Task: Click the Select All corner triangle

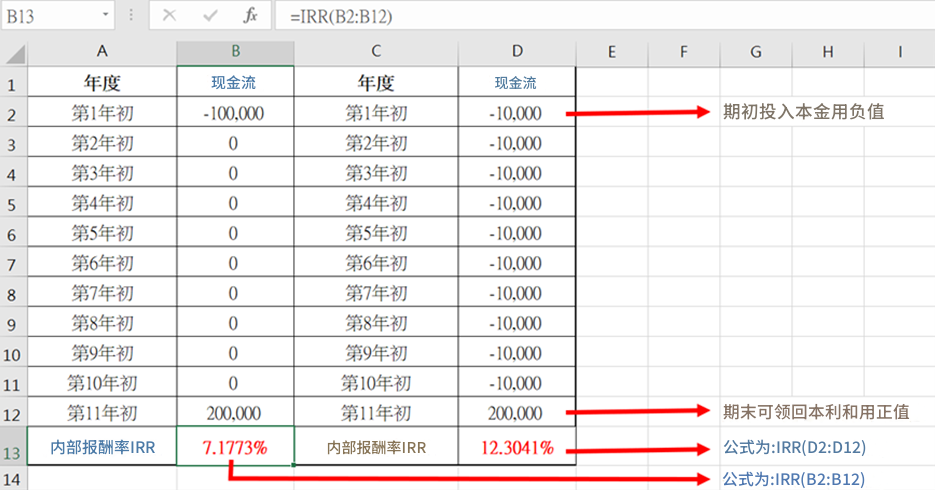Action: pyautogui.click(x=15, y=54)
